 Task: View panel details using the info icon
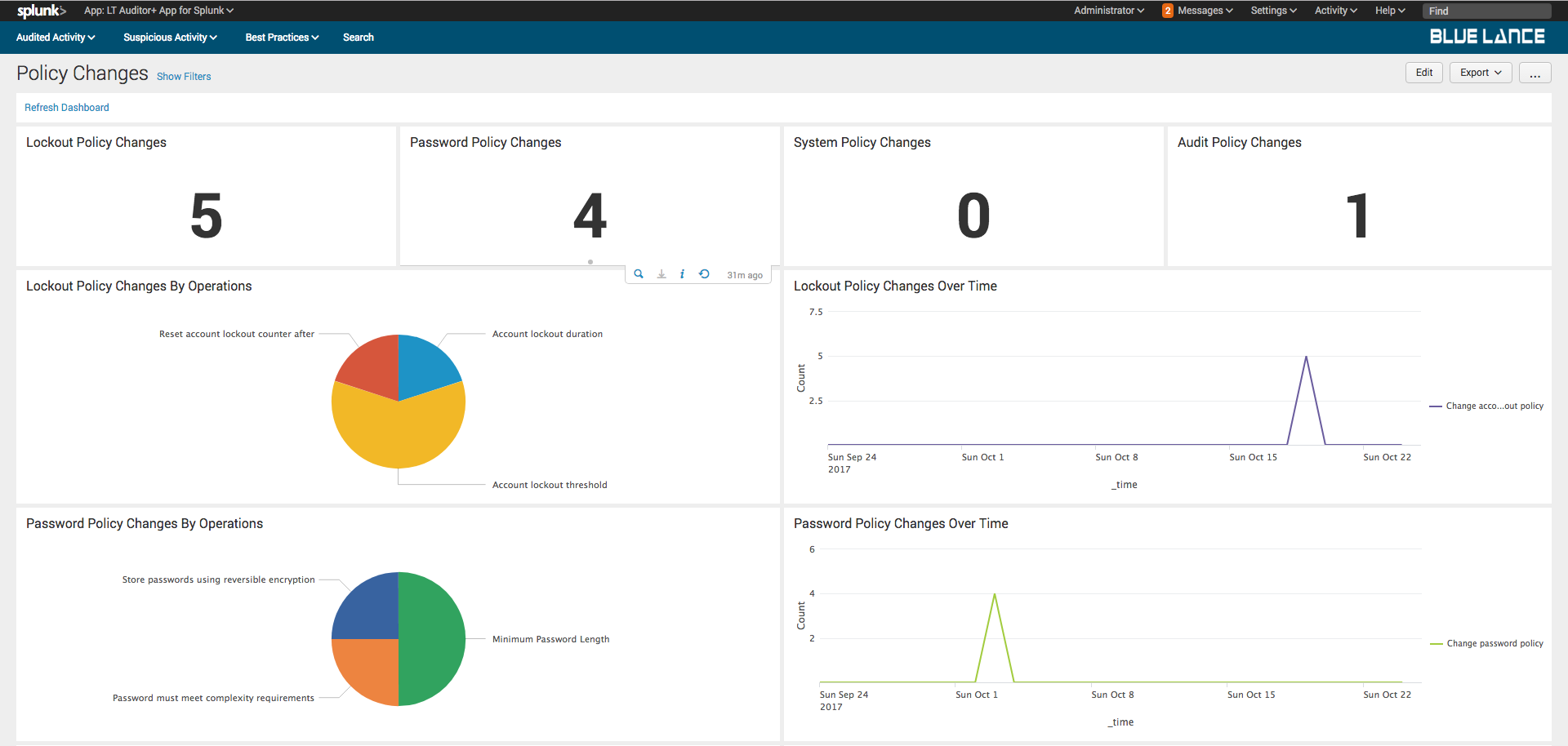tap(683, 273)
